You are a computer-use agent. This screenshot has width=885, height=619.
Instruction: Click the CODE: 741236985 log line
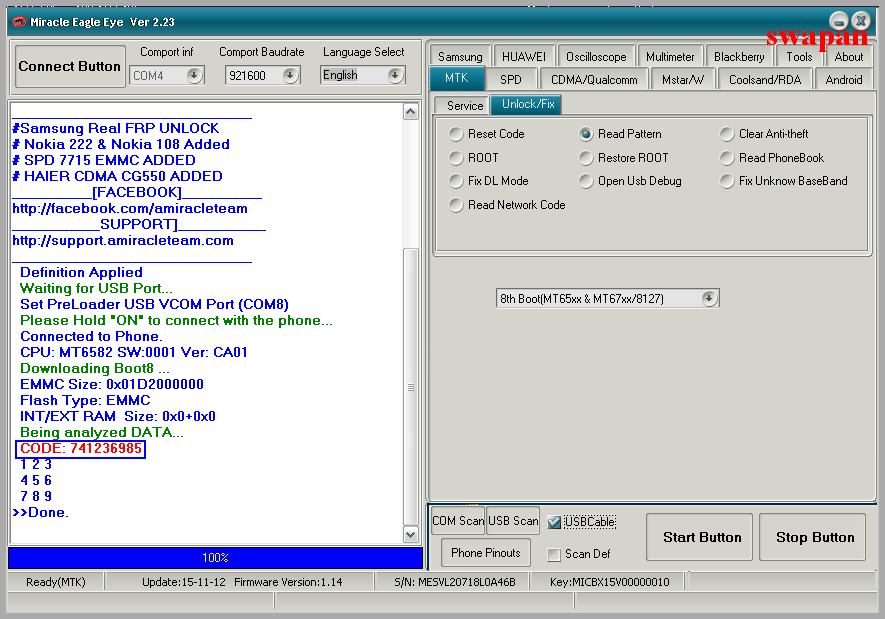(81, 449)
